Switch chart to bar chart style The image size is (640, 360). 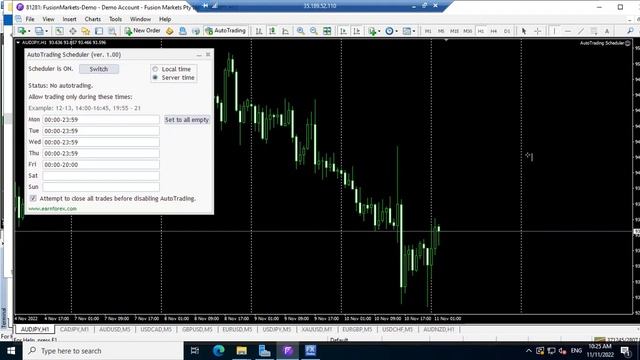point(259,31)
